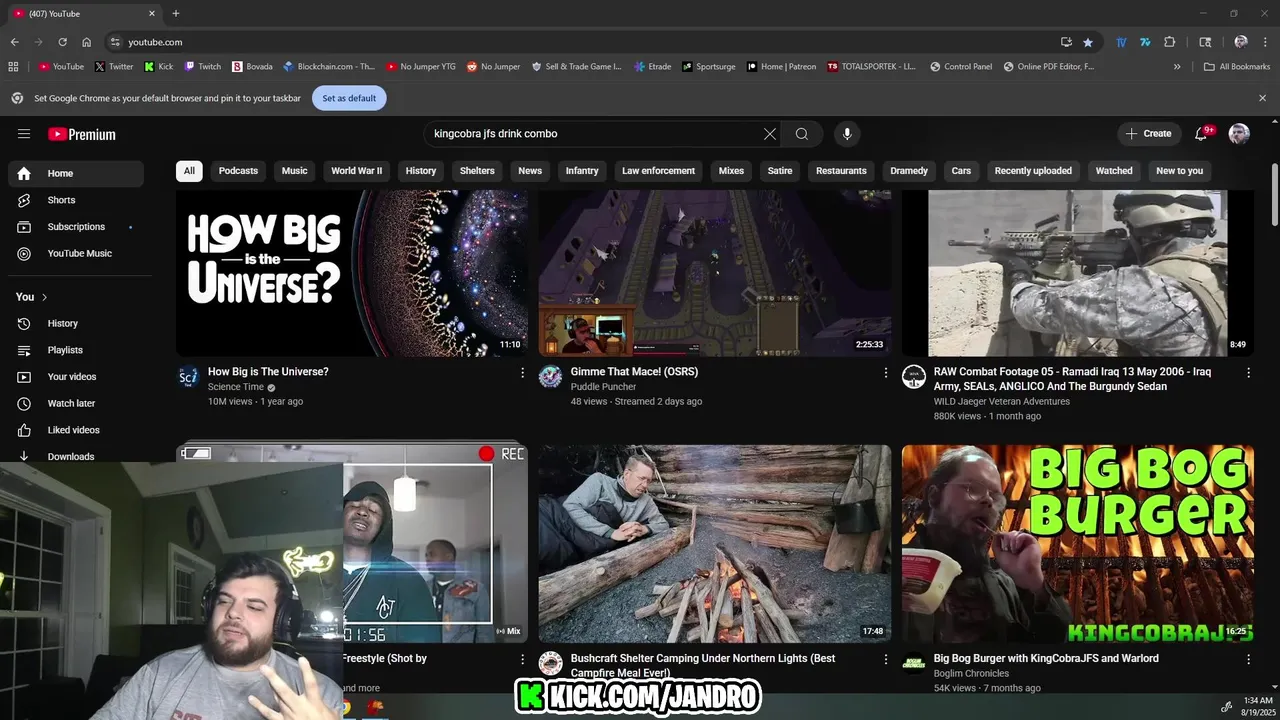The image size is (1280, 720).
Task: Go to Home in the sidebar
Action: coord(76,174)
